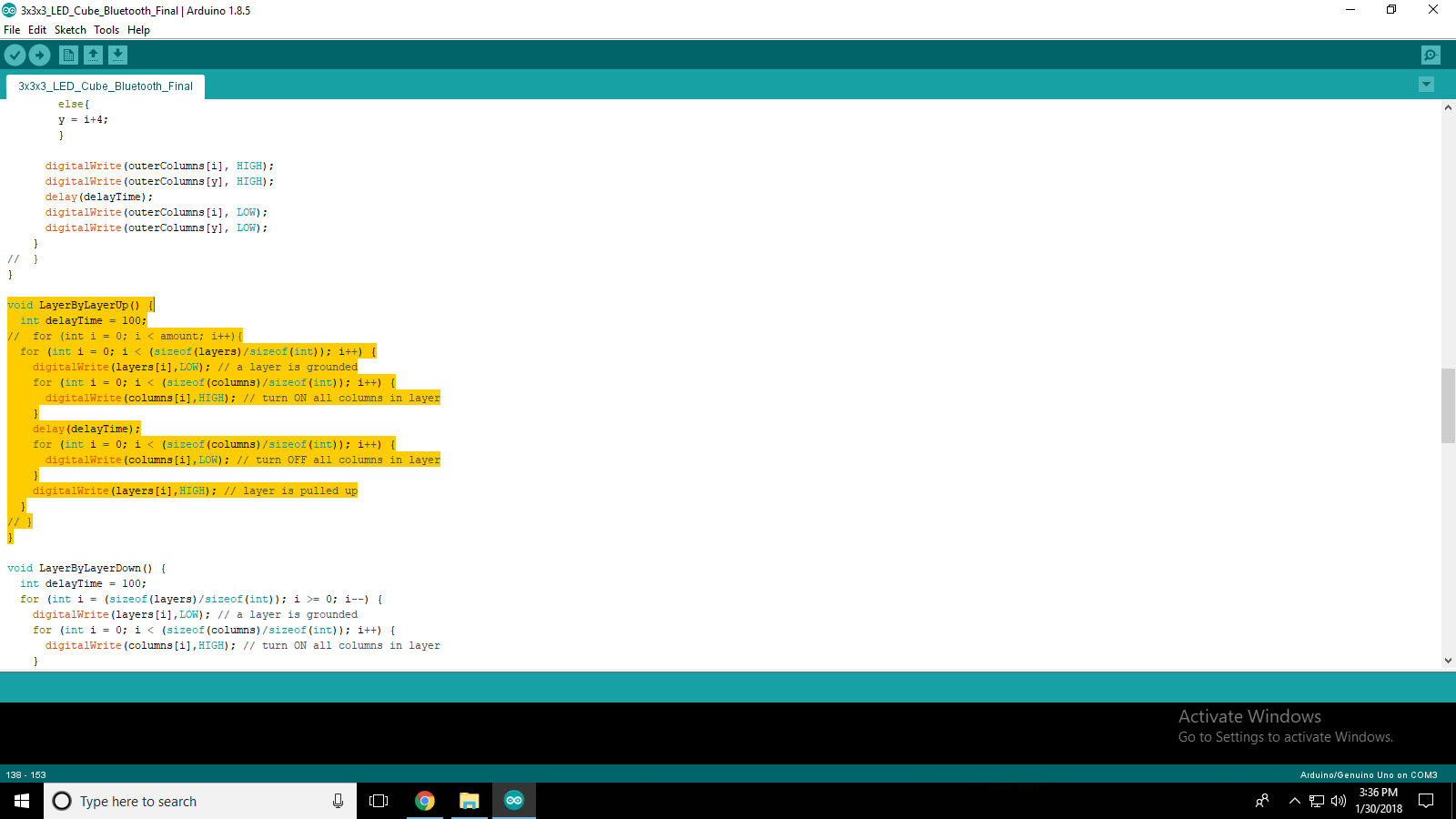
Task: Open an existing sketch
Action: point(93,56)
